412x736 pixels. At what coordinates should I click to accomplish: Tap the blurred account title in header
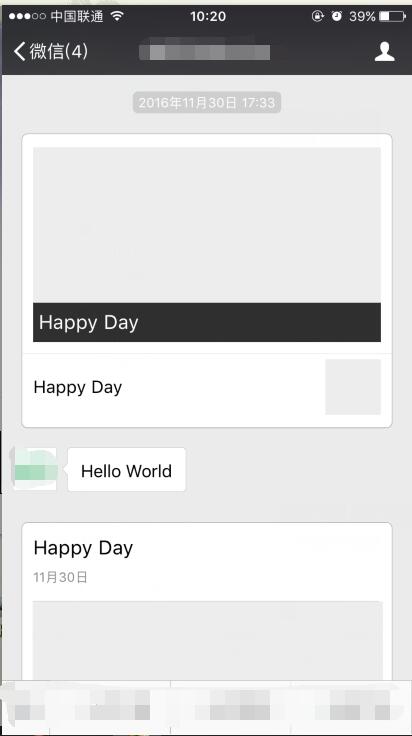point(205,52)
